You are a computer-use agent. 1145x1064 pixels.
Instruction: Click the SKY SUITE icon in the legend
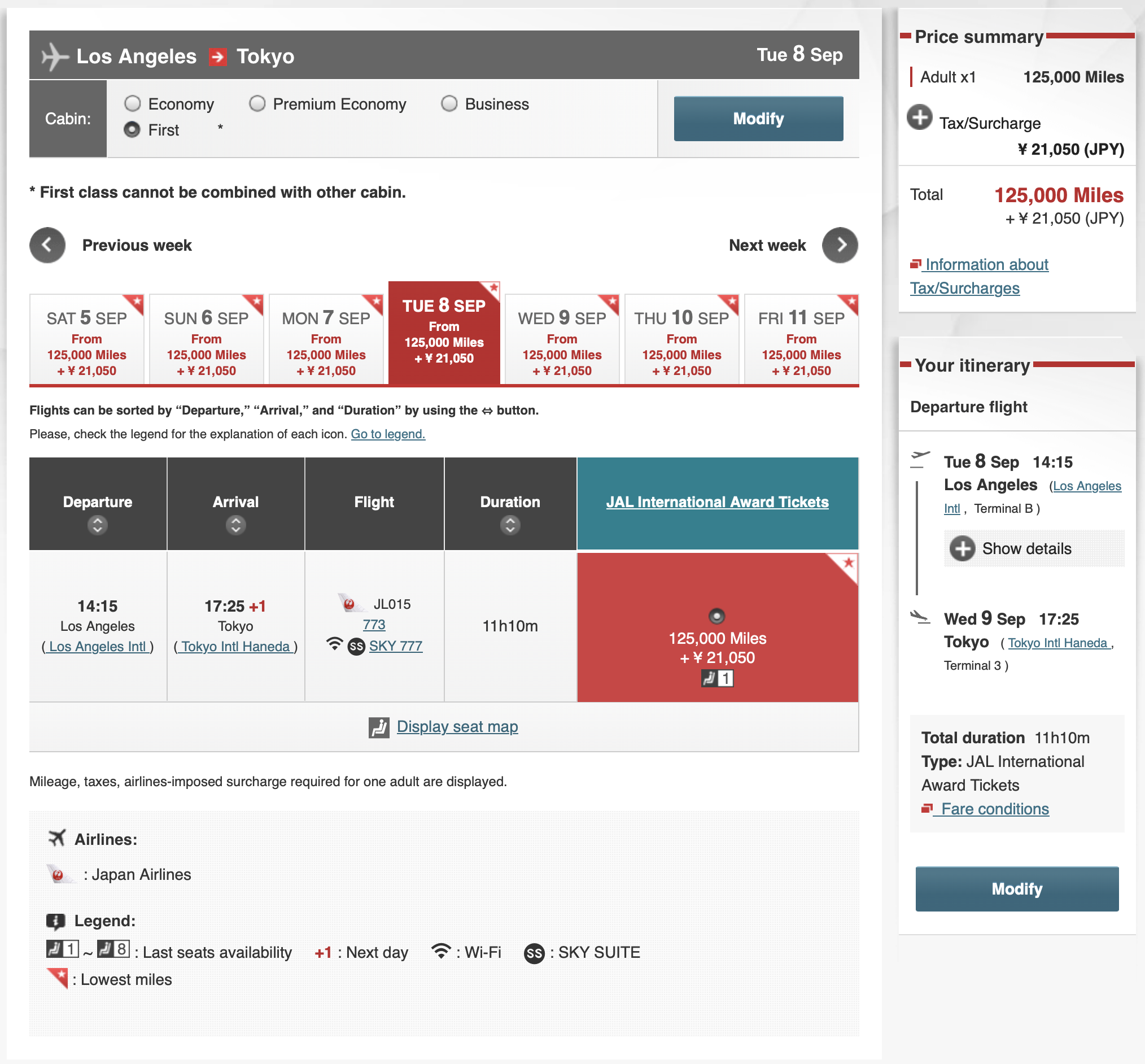534,953
